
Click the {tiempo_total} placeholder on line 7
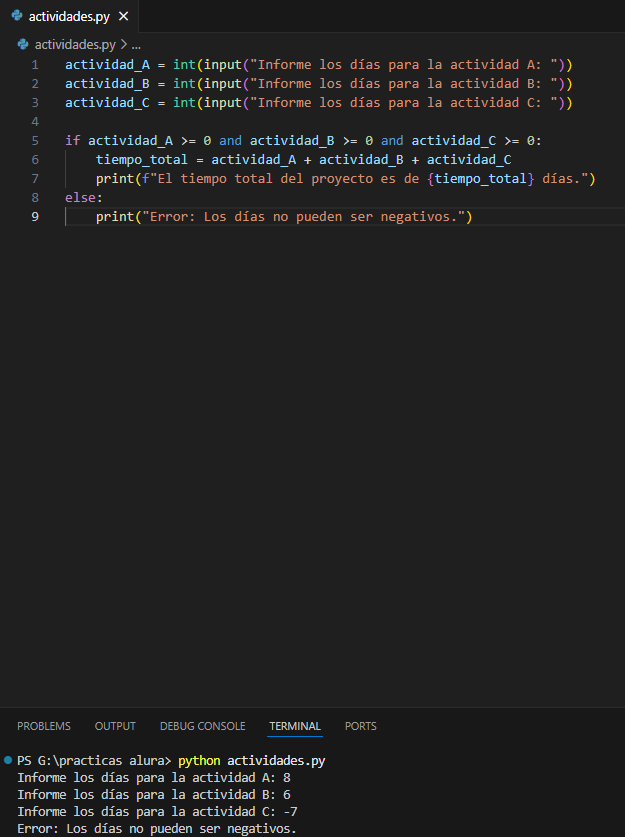pos(480,179)
